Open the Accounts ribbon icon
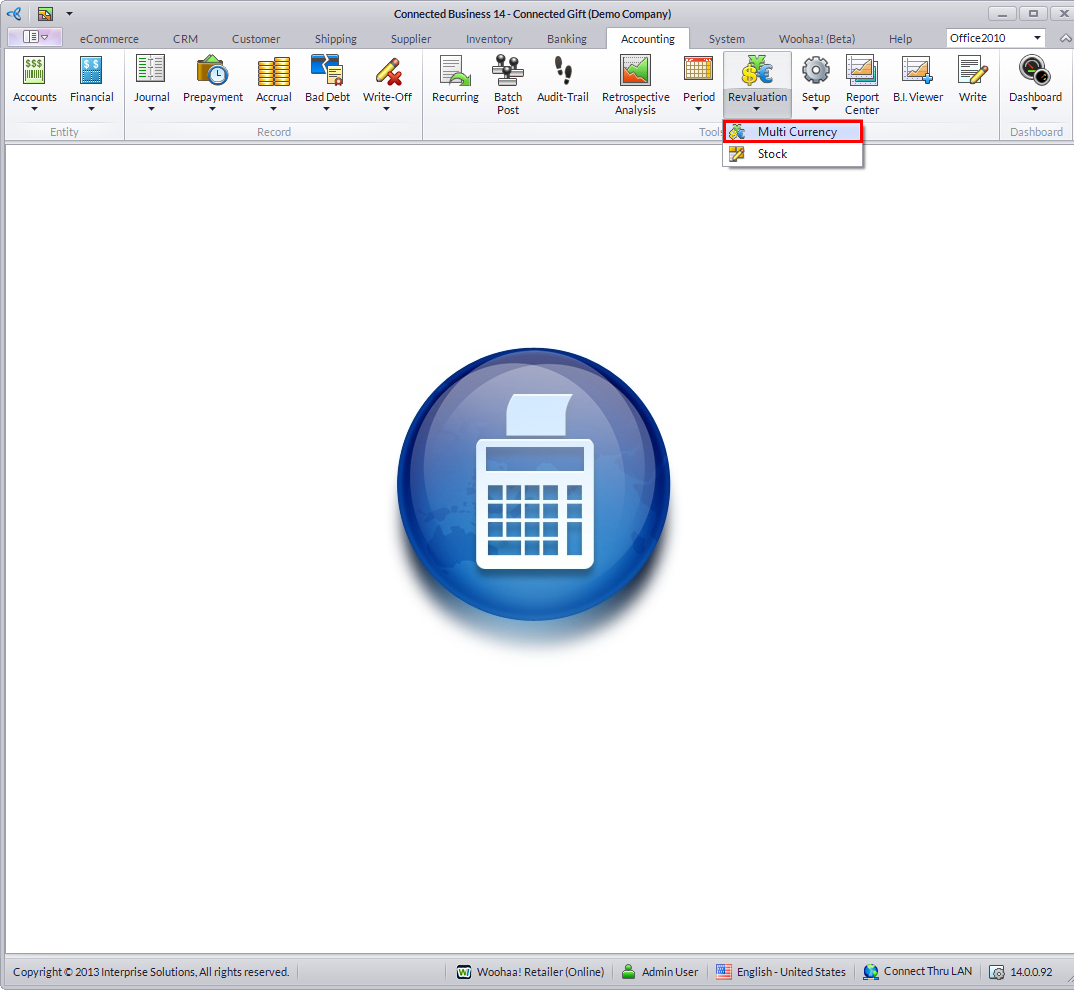Image resolution: width=1074 pixels, height=990 pixels. click(x=34, y=71)
